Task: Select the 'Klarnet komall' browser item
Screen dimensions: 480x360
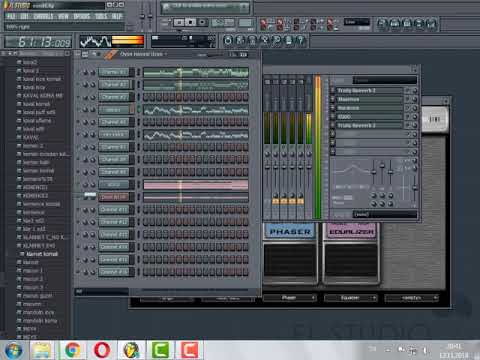Action: click(x=42, y=254)
